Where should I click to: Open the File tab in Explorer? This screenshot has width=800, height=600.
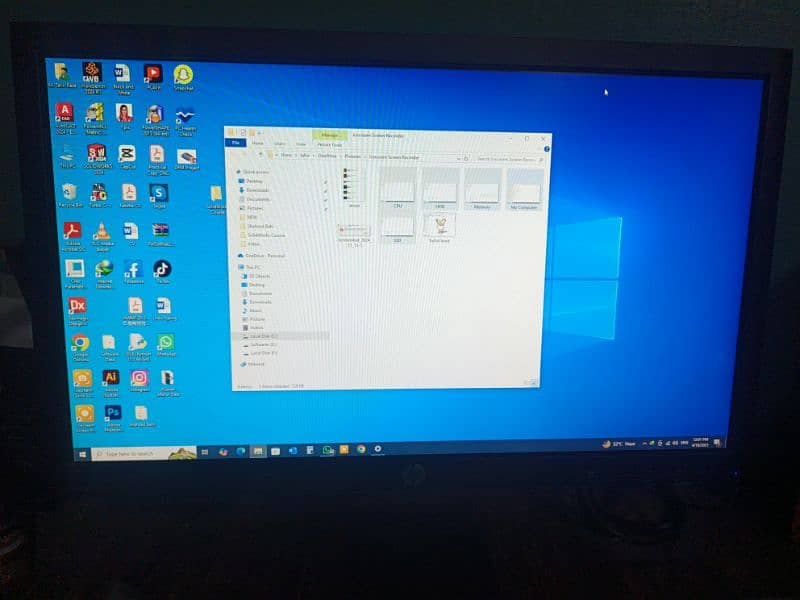[236, 143]
